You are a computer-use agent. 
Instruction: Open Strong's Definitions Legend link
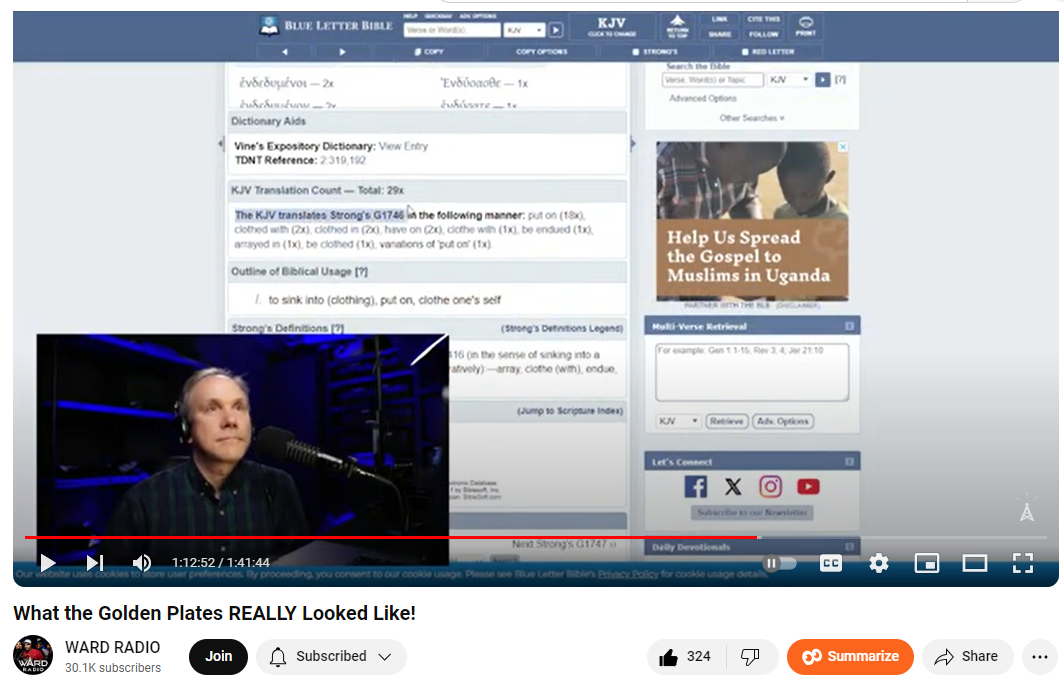tap(562, 328)
